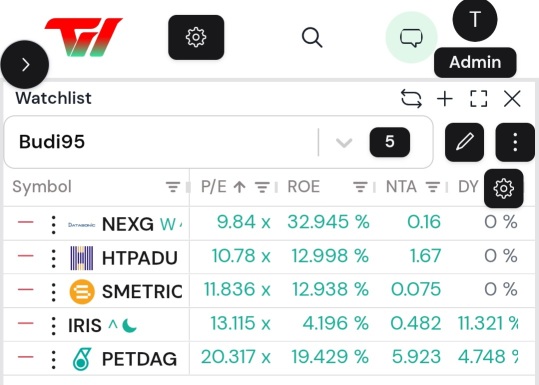Open the T user avatar
Screen dimensions: 539x385
point(475,19)
